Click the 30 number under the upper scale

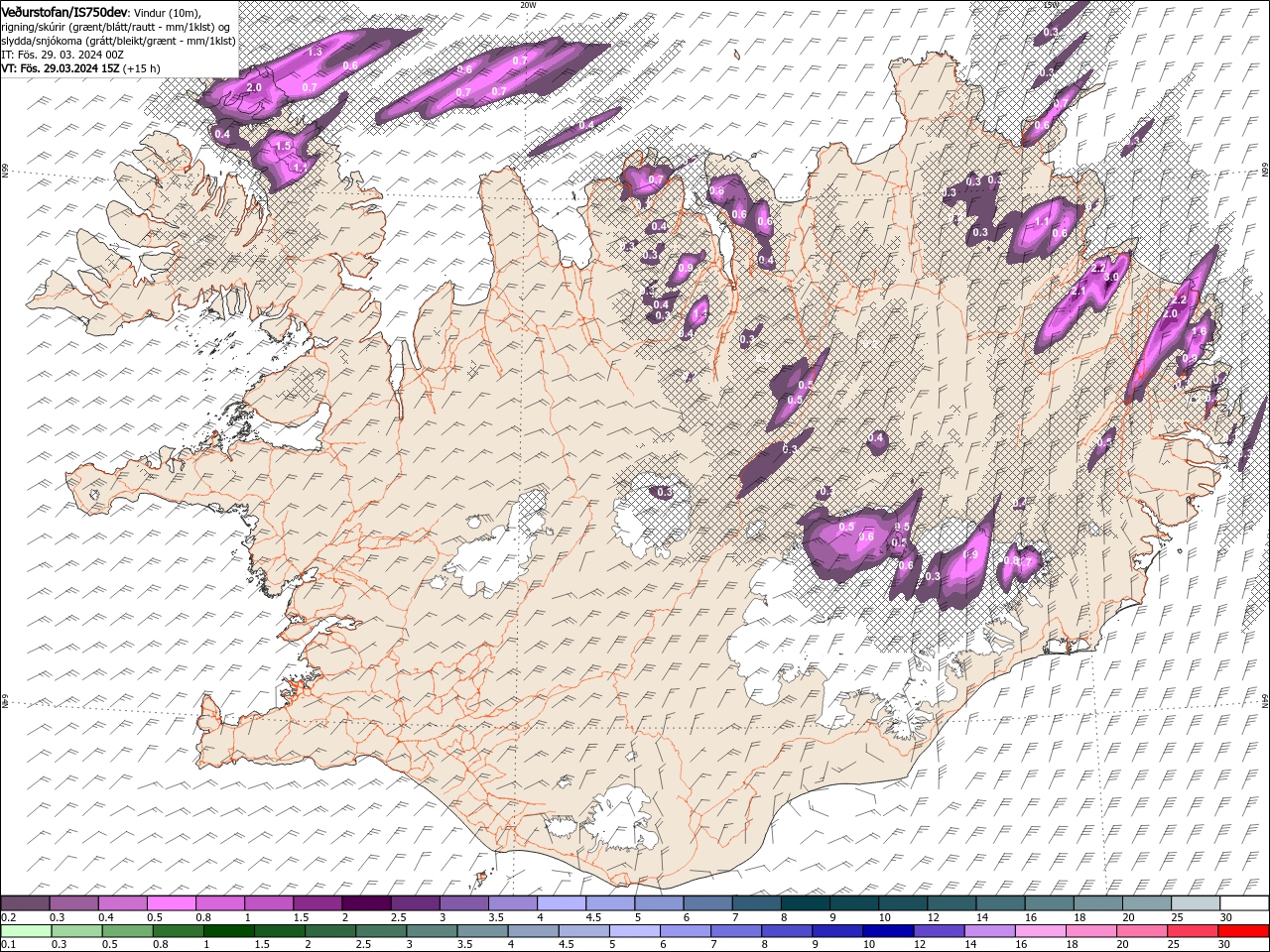1227,917
